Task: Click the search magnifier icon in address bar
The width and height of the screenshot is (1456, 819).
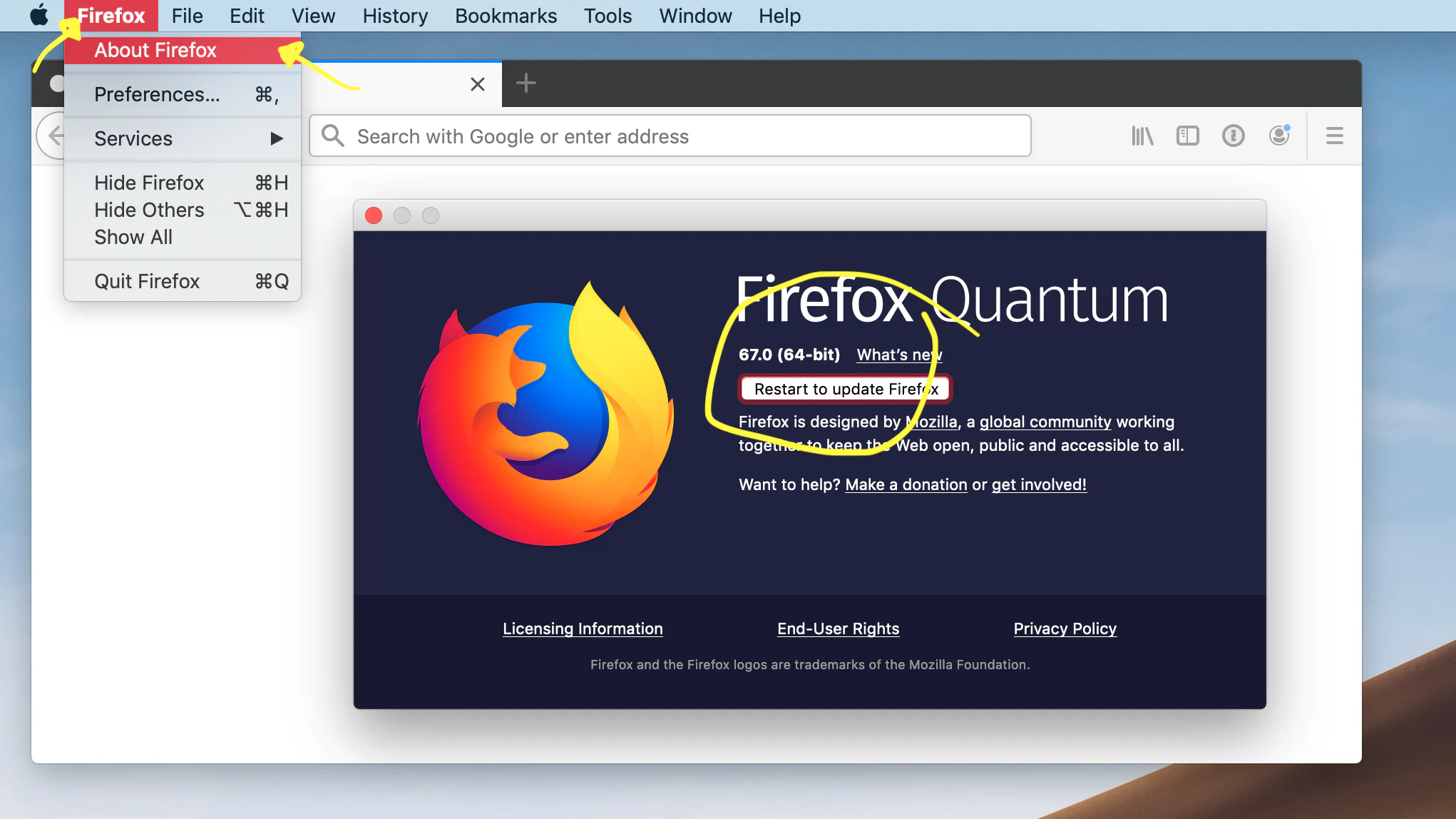Action: tap(333, 136)
